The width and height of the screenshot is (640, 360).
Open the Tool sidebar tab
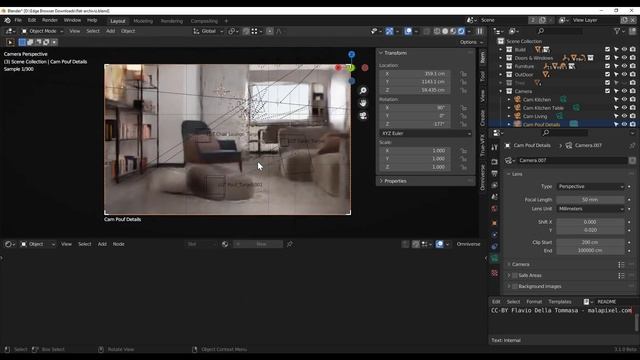point(482,76)
